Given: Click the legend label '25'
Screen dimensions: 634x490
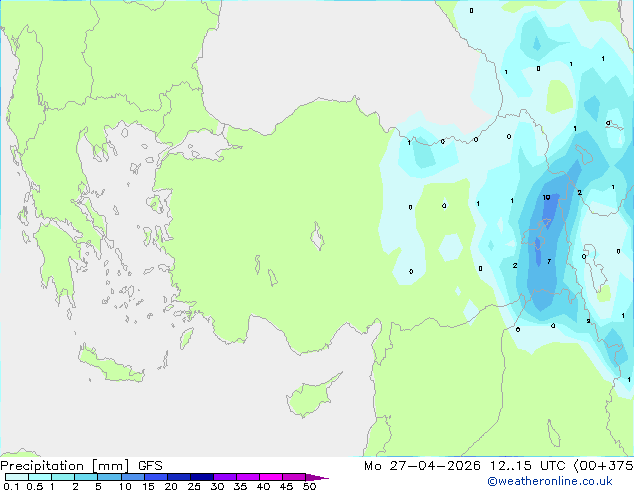Looking at the screenshot, I should pyautogui.click(x=194, y=486).
